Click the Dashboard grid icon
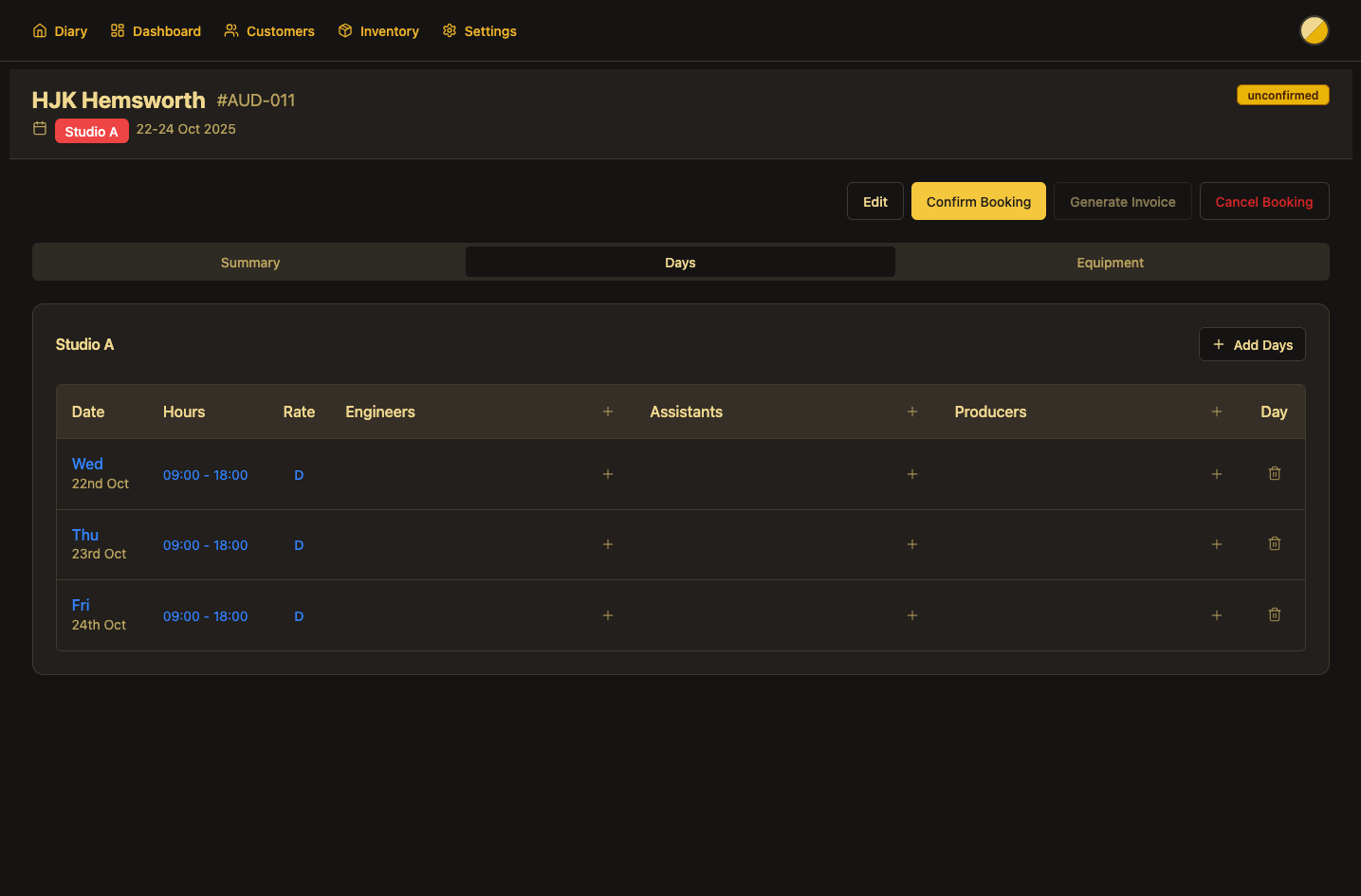 tap(117, 30)
